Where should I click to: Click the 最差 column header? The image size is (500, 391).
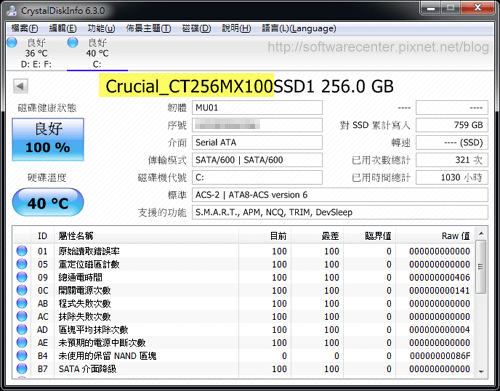[x=317, y=236]
